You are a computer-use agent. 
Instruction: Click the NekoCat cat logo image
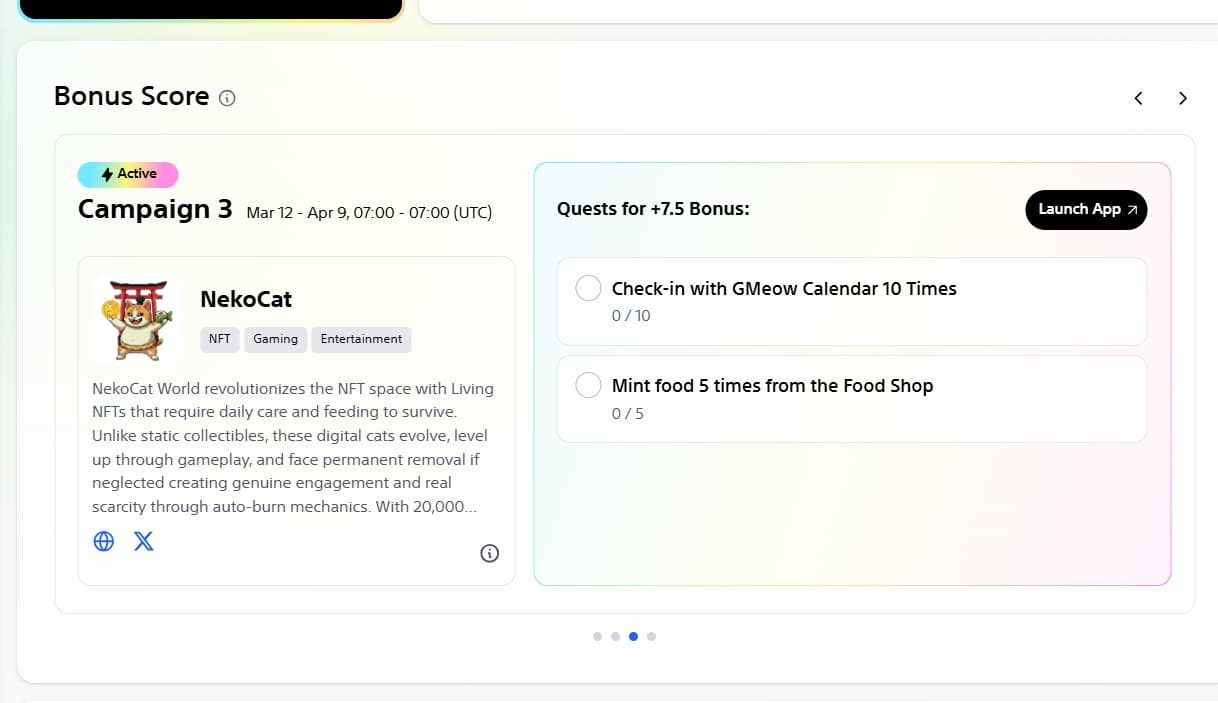click(x=138, y=319)
